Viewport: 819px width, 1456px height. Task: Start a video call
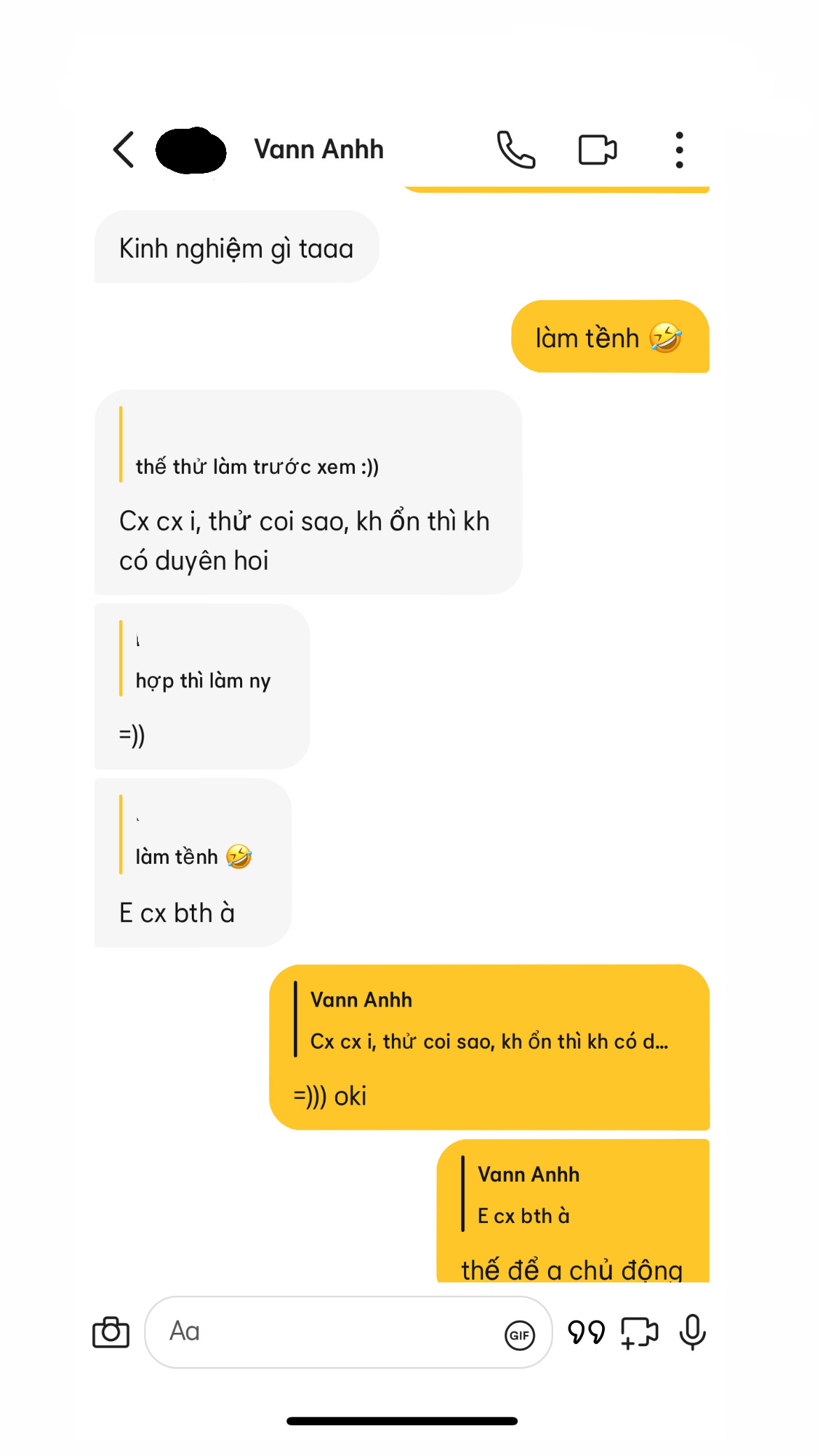pyautogui.click(x=597, y=149)
